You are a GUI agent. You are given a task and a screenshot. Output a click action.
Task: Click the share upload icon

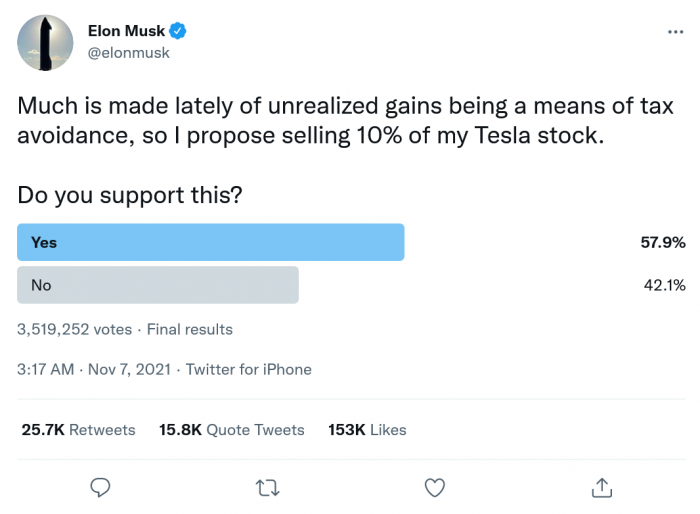601,487
